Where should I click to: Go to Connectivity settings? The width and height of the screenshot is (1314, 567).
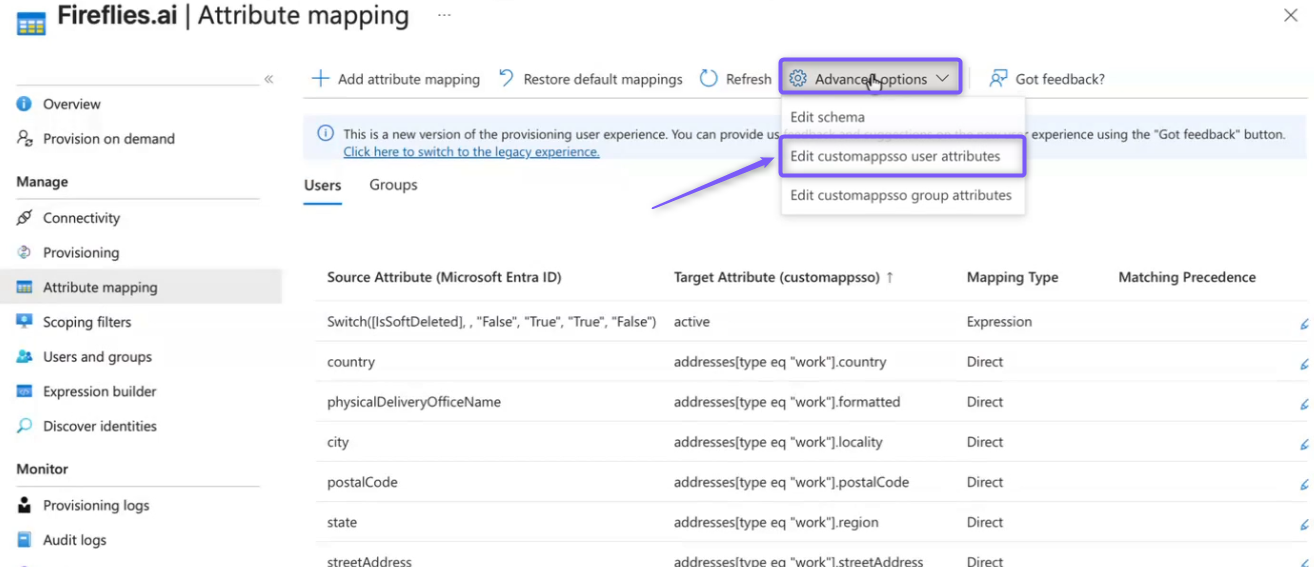click(x=81, y=217)
